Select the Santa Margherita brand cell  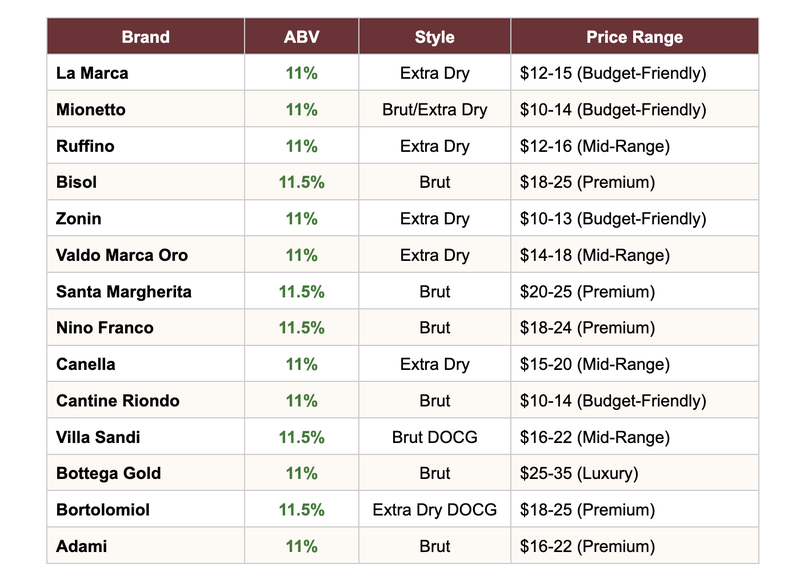point(124,291)
